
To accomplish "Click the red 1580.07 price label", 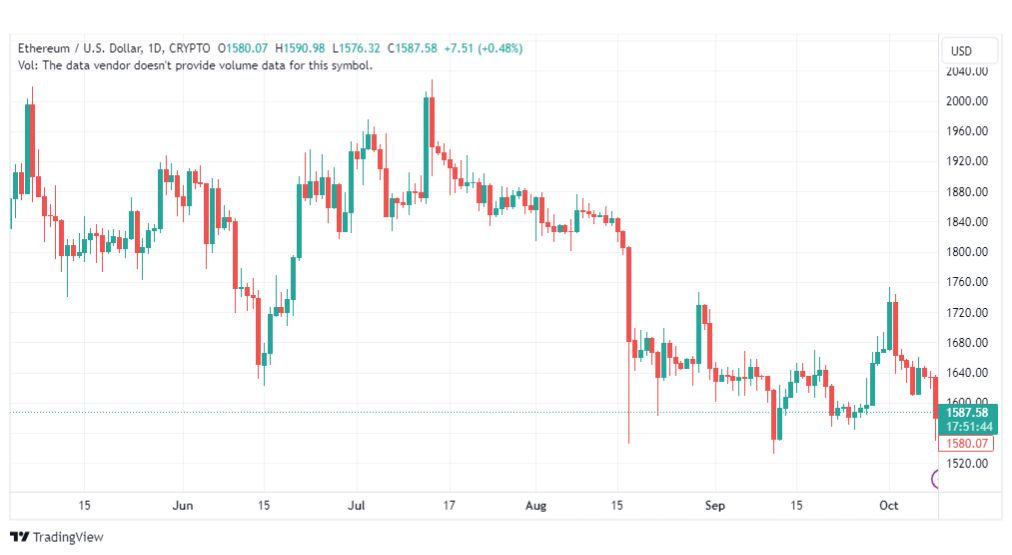I will [966, 443].
